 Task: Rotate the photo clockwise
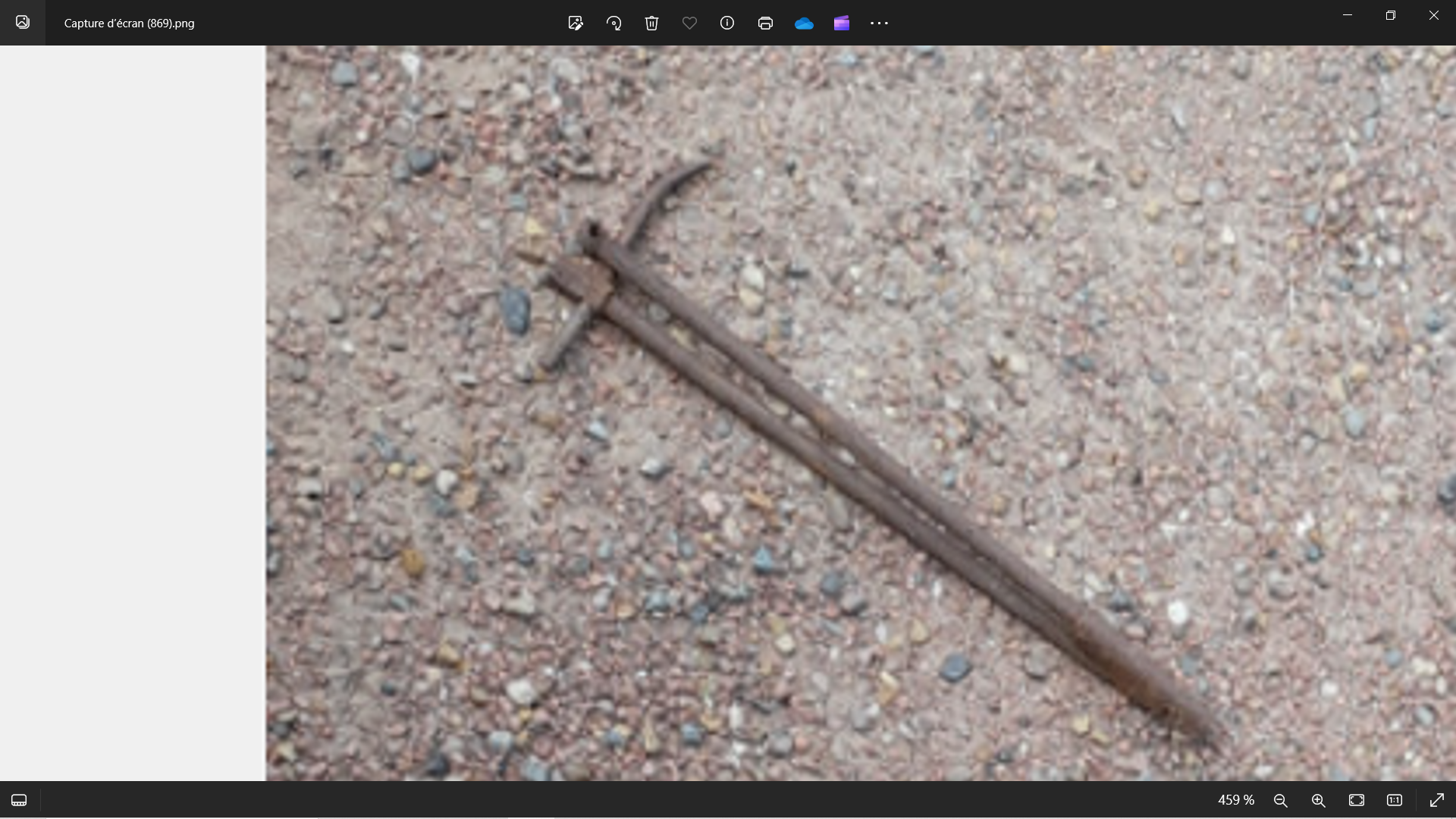(613, 23)
